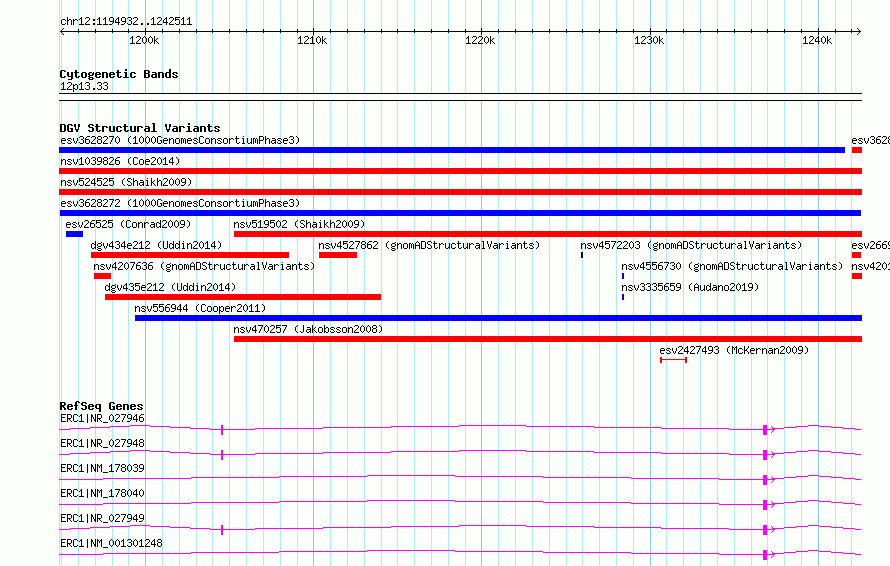This screenshot has width=890, height=566.
Task: Open the esv26525 (Conrad2009) label
Action: coord(128,224)
